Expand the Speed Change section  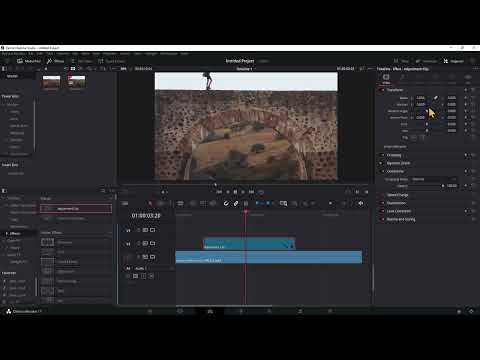[397, 195]
